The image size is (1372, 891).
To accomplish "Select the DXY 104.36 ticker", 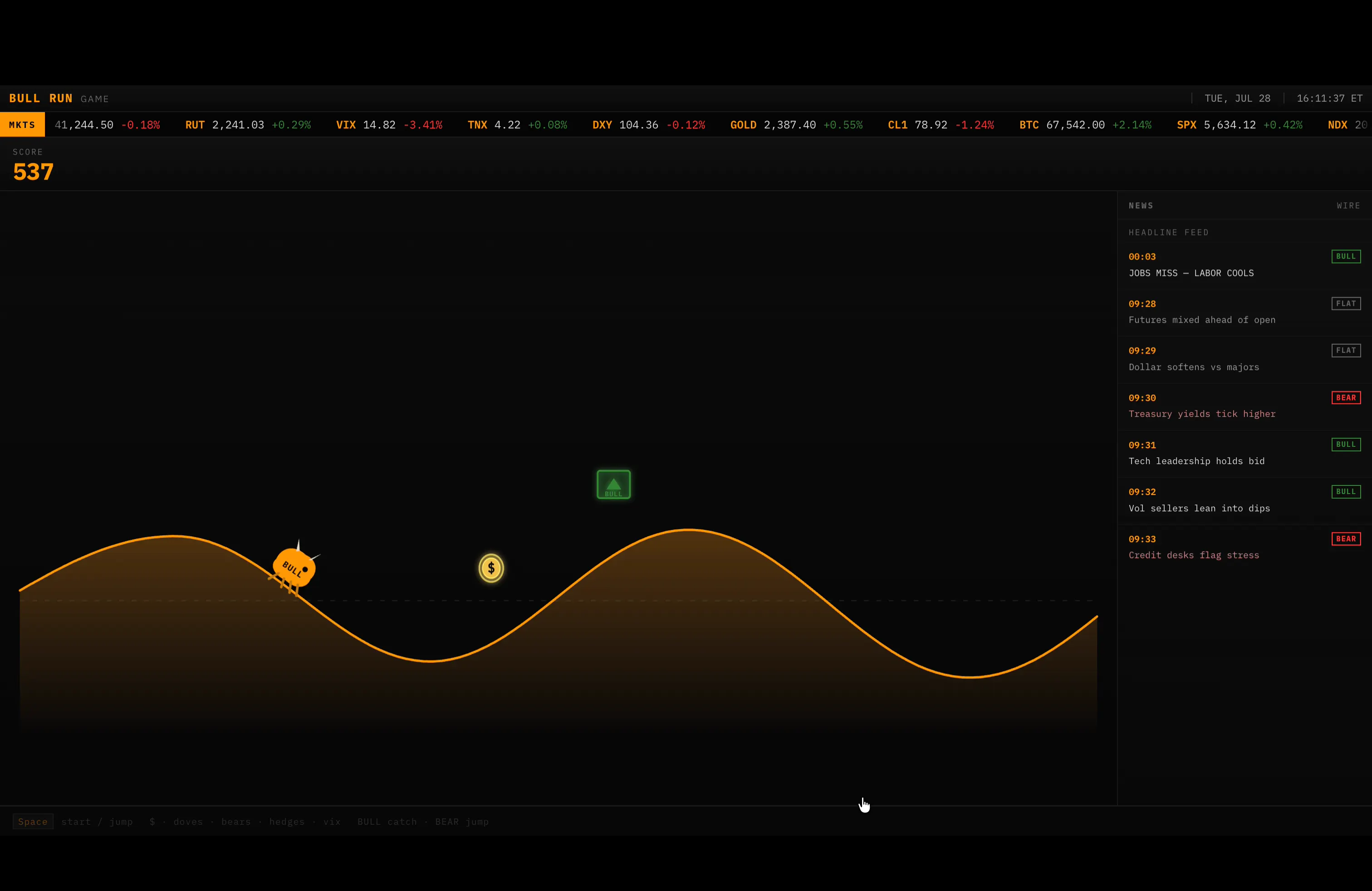I will [648, 125].
